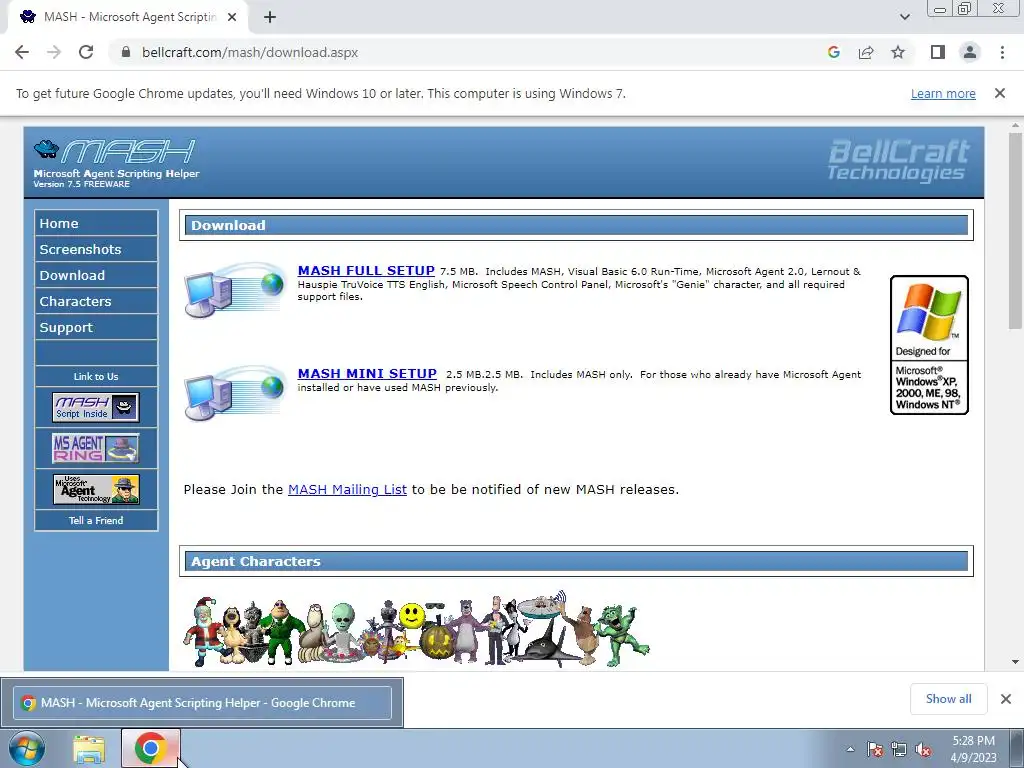Share this page via share icon

866,52
